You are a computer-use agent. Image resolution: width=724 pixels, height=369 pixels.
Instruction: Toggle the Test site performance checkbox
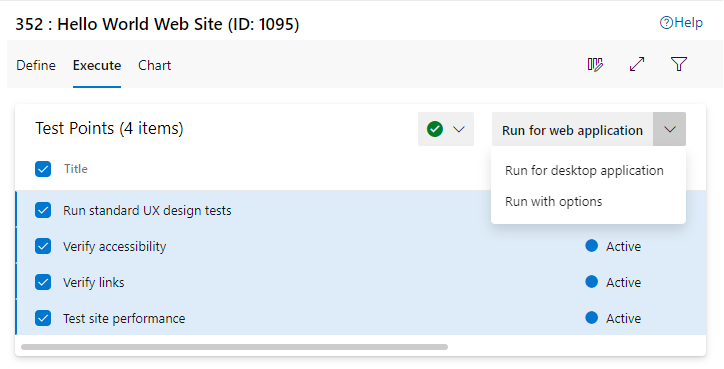click(43, 318)
